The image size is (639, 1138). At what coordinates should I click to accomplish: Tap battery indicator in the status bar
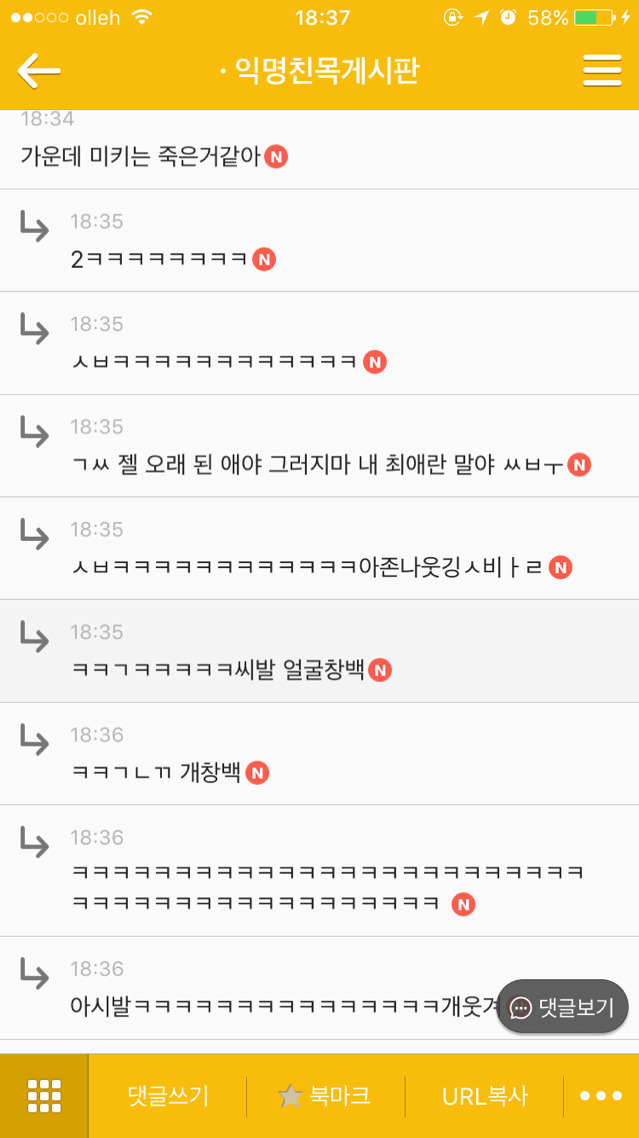coord(594,17)
